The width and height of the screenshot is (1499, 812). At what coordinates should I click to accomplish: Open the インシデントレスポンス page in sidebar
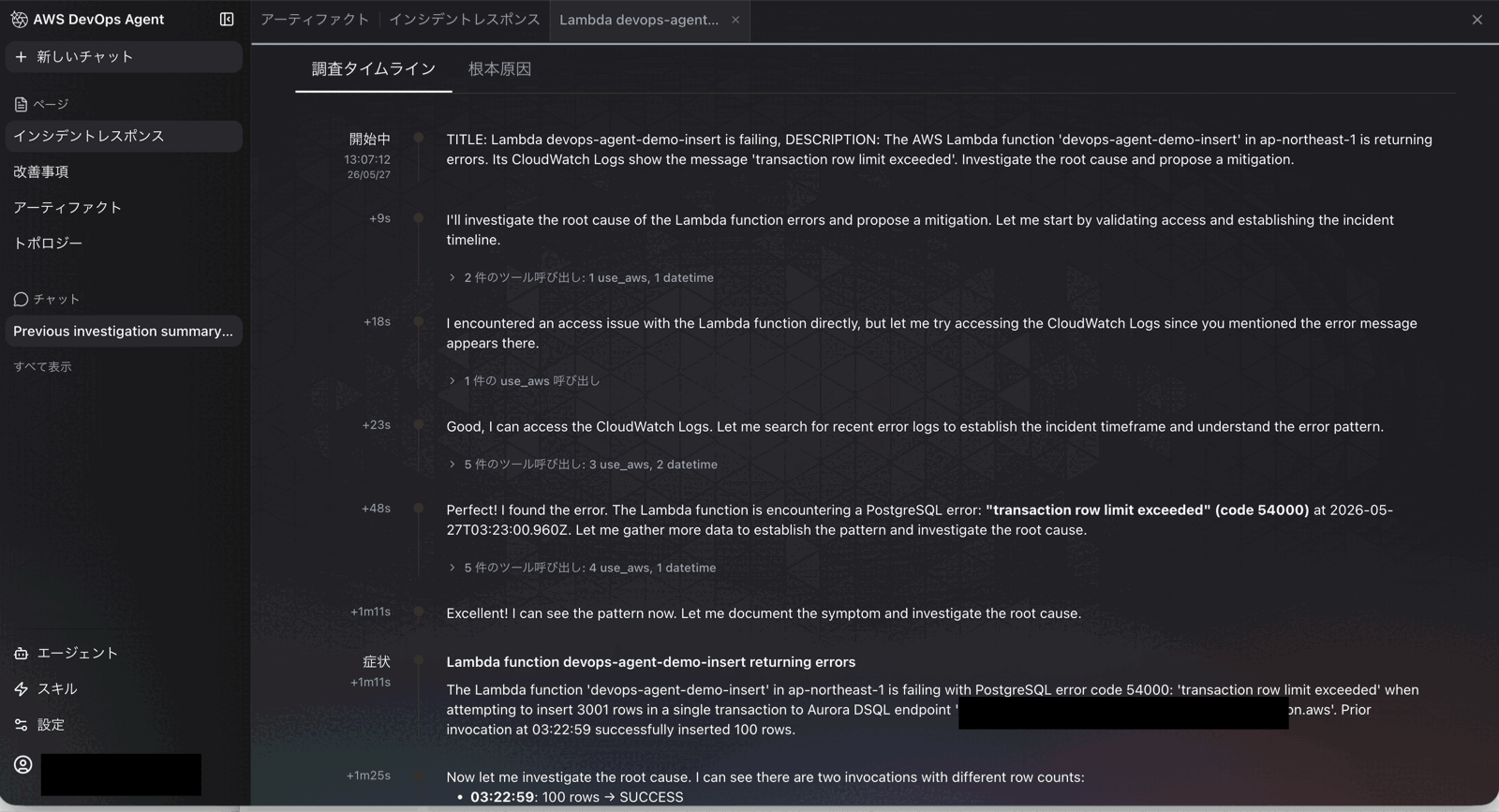click(x=124, y=137)
